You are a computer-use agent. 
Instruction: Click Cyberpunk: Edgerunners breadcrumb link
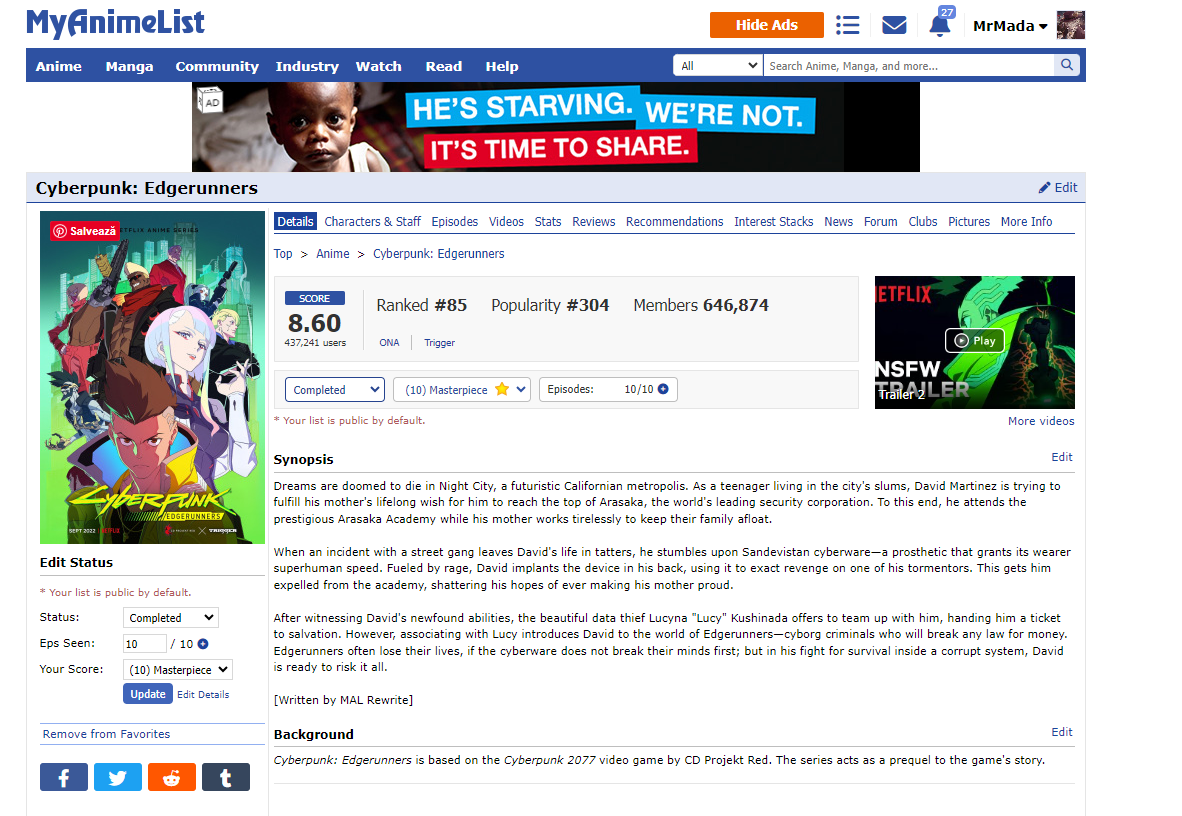point(439,254)
